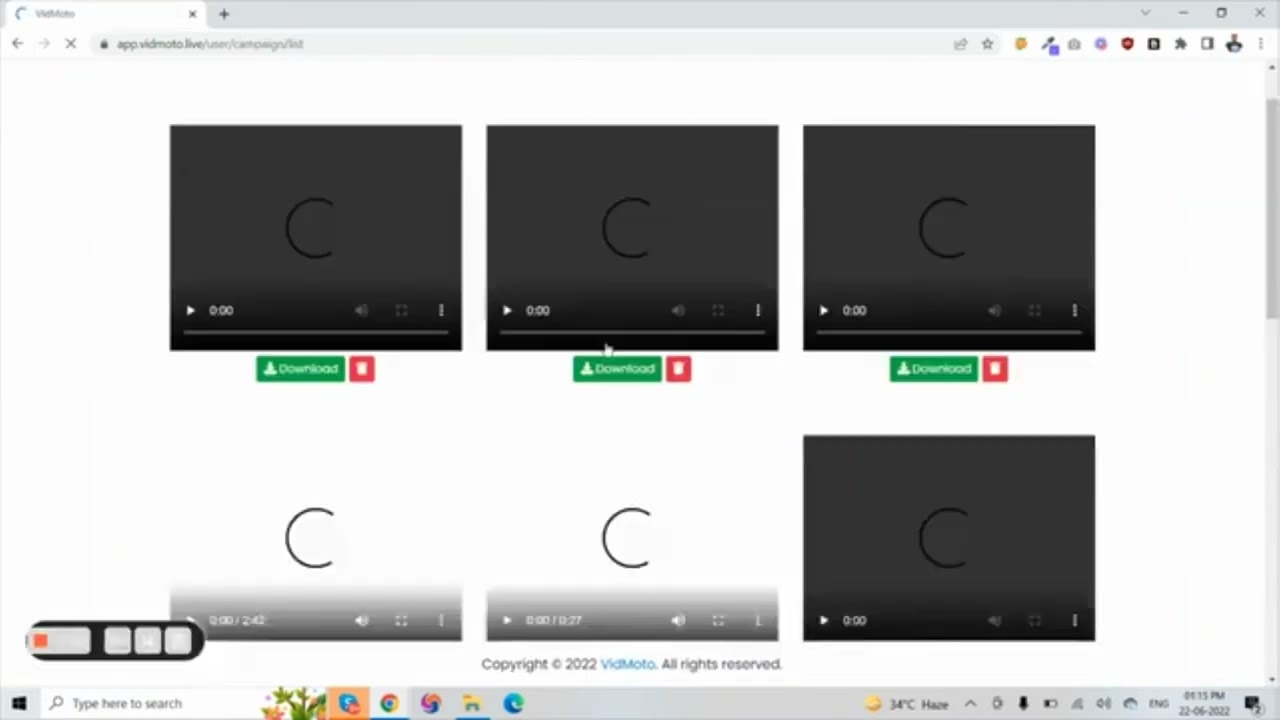Share this page via the share icon
This screenshot has height=720, width=1280.
pos(961,44)
